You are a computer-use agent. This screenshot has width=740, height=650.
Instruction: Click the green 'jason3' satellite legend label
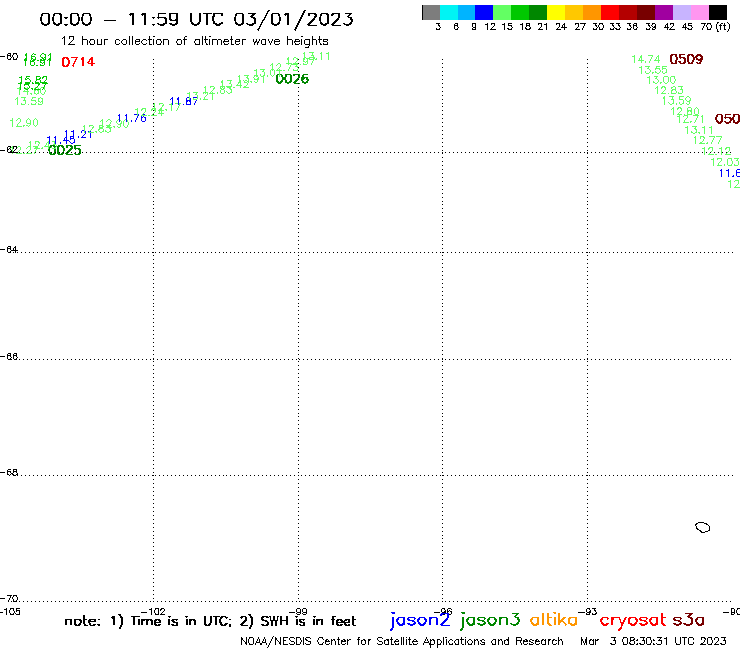pyautogui.click(x=490, y=620)
